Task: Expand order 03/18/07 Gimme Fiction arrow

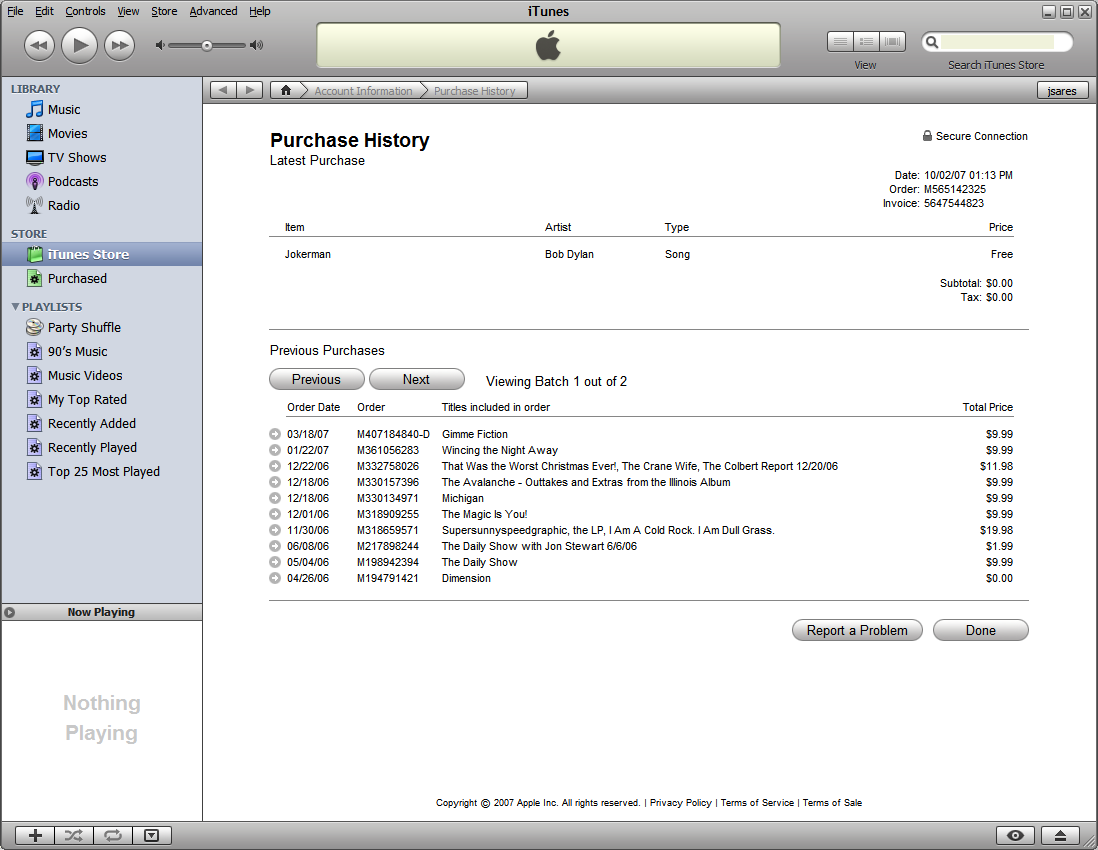Action: click(x=274, y=434)
